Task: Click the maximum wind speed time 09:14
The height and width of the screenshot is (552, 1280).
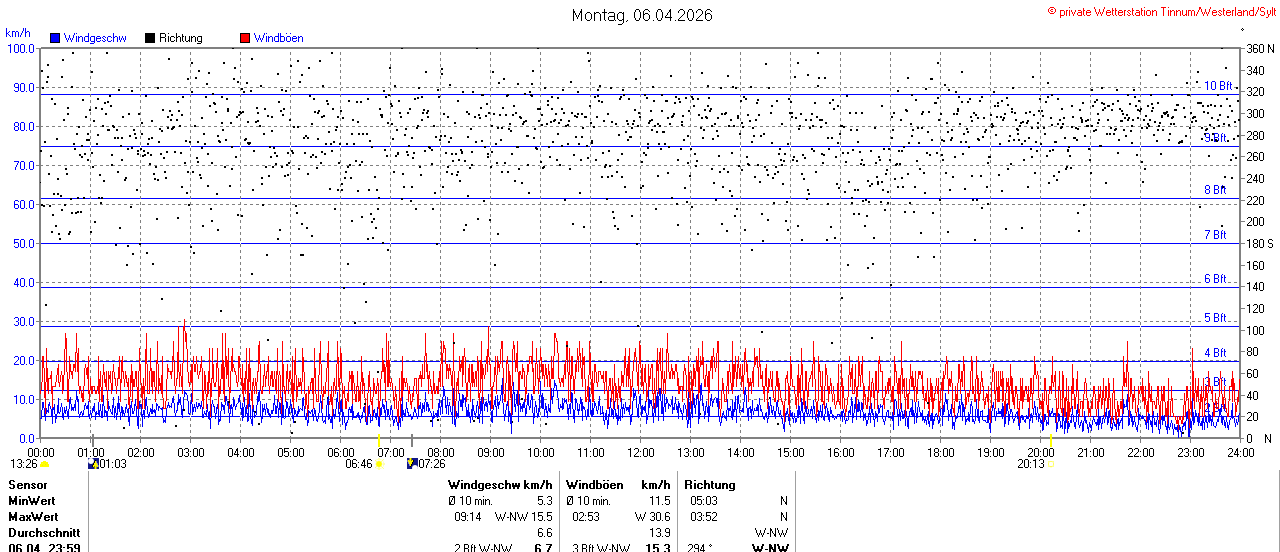Action: click(x=468, y=517)
